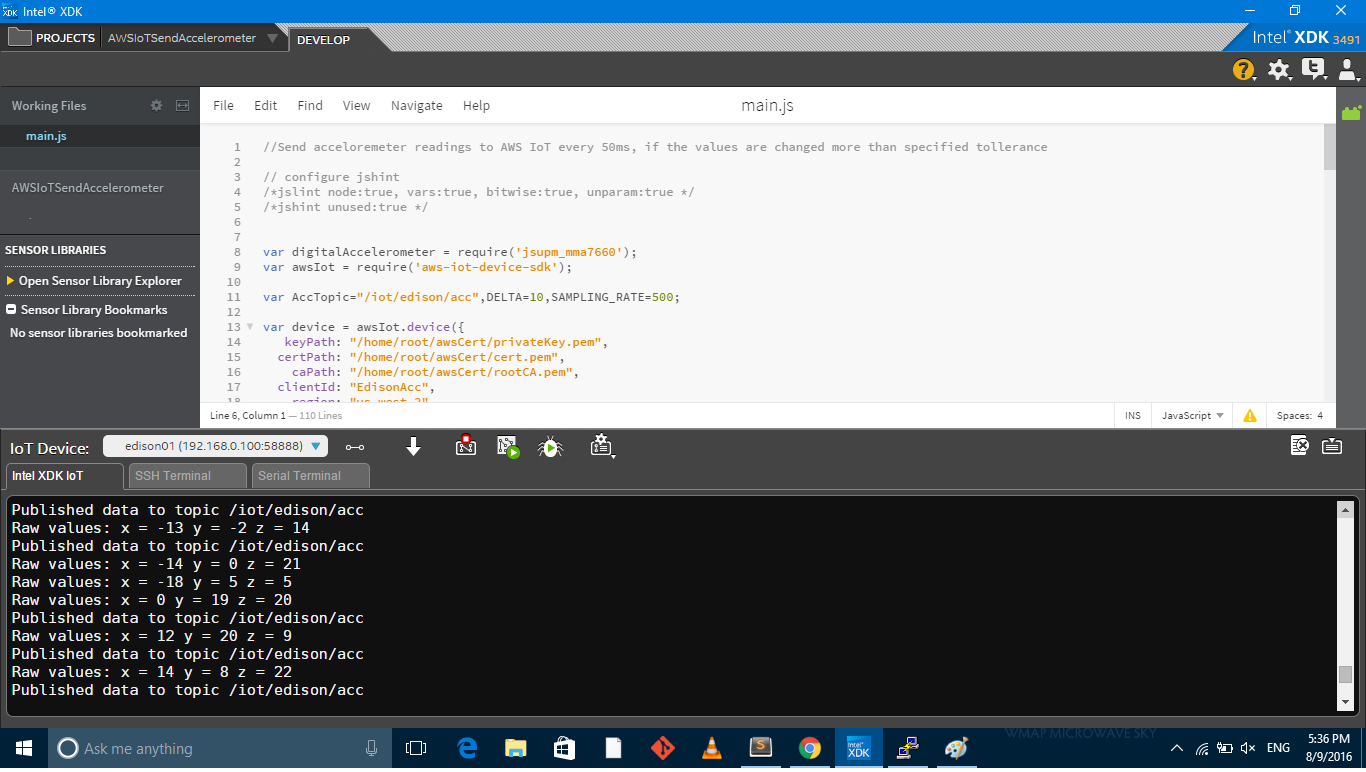Run the app on the IoT device
This screenshot has height=772, width=1366.
pyautogui.click(x=508, y=446)
